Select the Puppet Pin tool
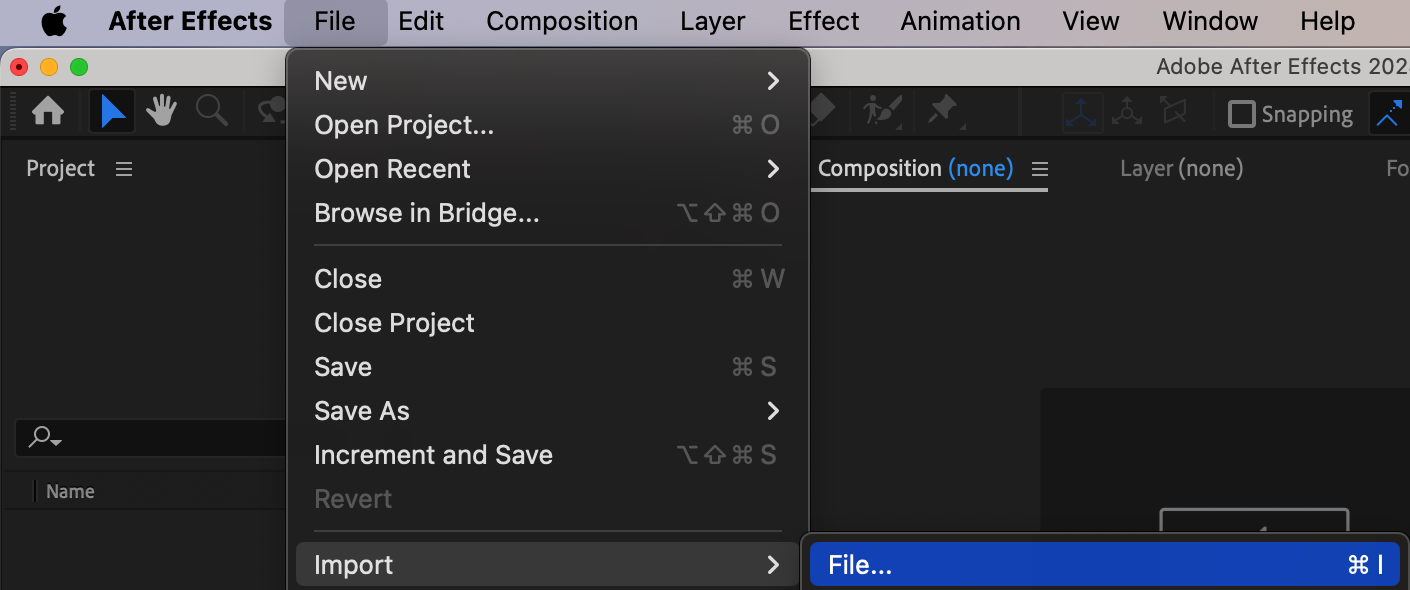Image resolution: width=1410 pixels, height=590 pixels. point(943,110)
